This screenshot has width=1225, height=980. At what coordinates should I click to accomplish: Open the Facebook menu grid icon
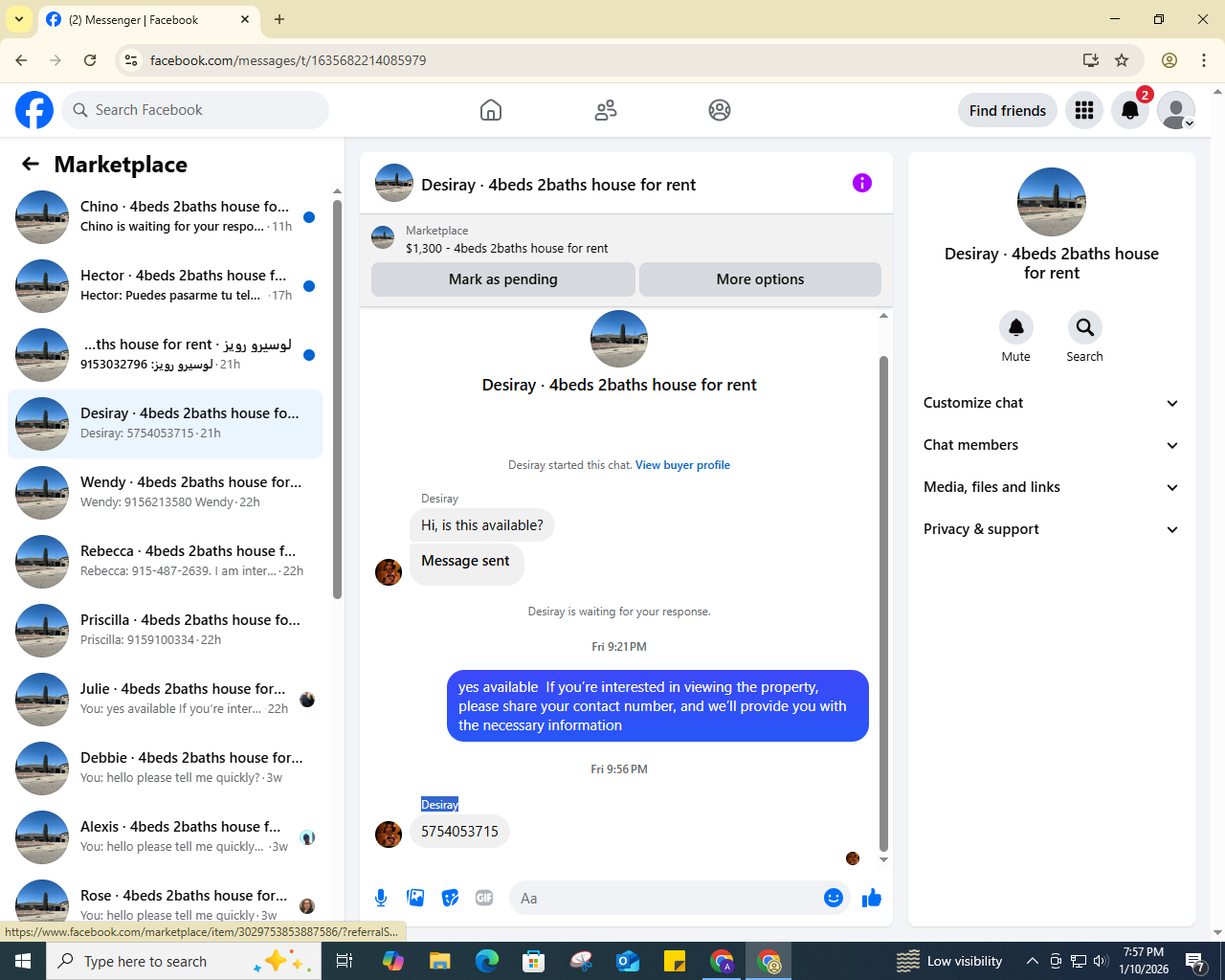pyautogui.click(x=1084, y=110)
